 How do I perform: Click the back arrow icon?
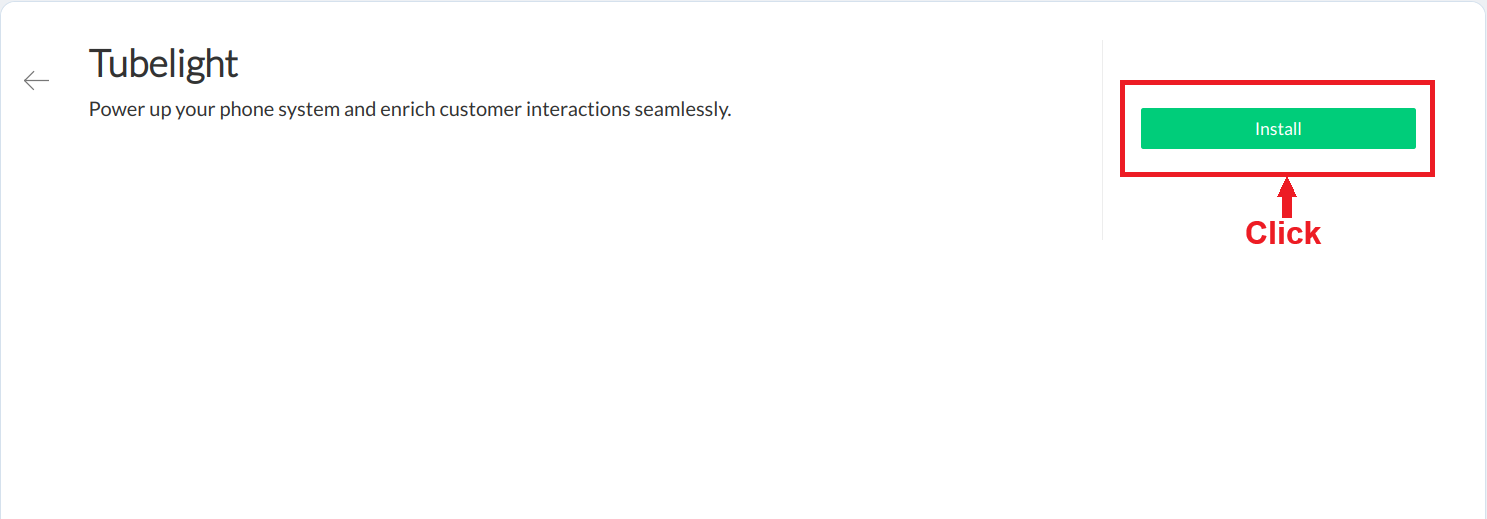click(x=37, y=81)
